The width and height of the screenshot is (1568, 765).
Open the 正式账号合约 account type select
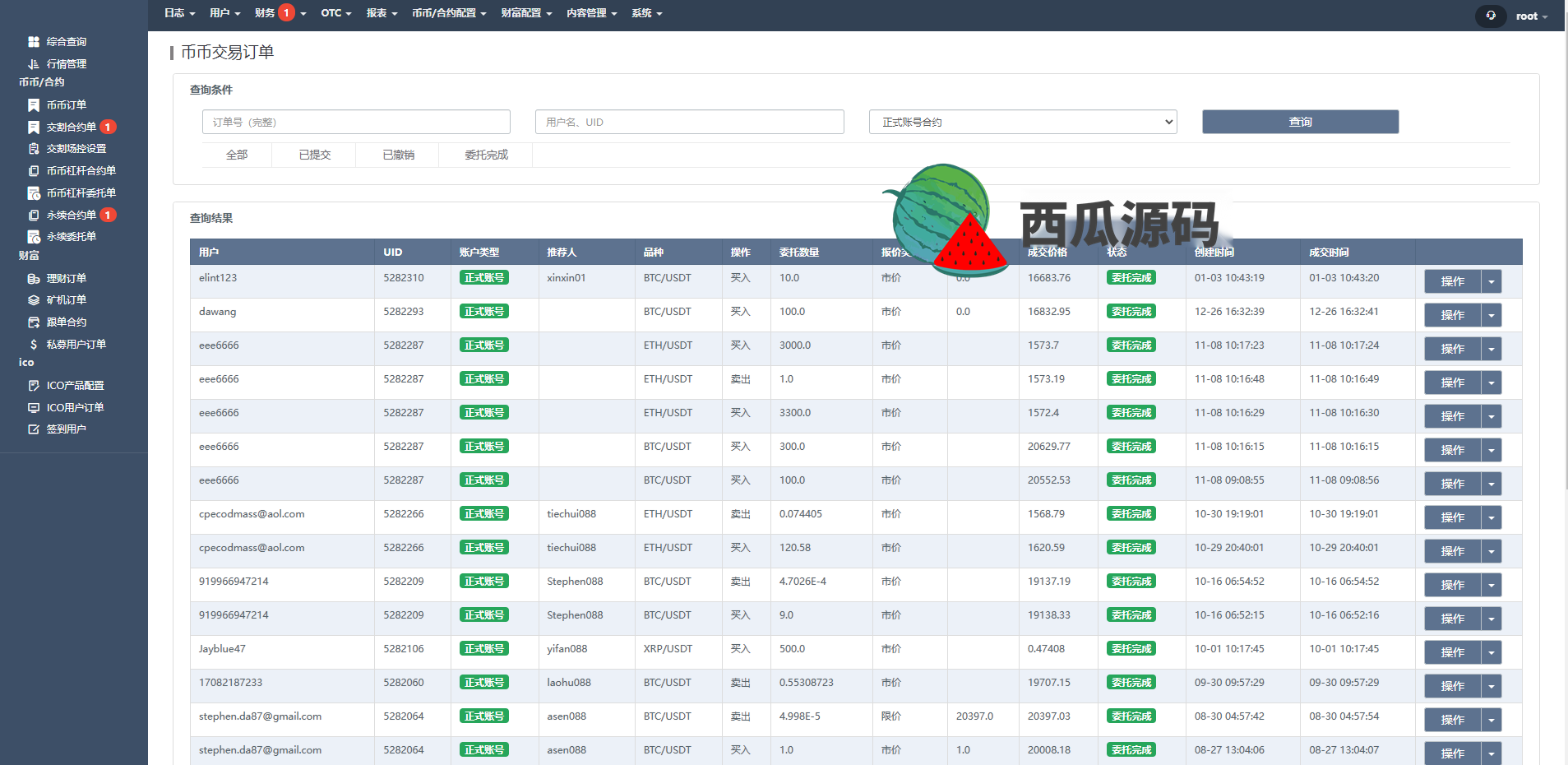pyautogui.click(x=1023, y=122)
